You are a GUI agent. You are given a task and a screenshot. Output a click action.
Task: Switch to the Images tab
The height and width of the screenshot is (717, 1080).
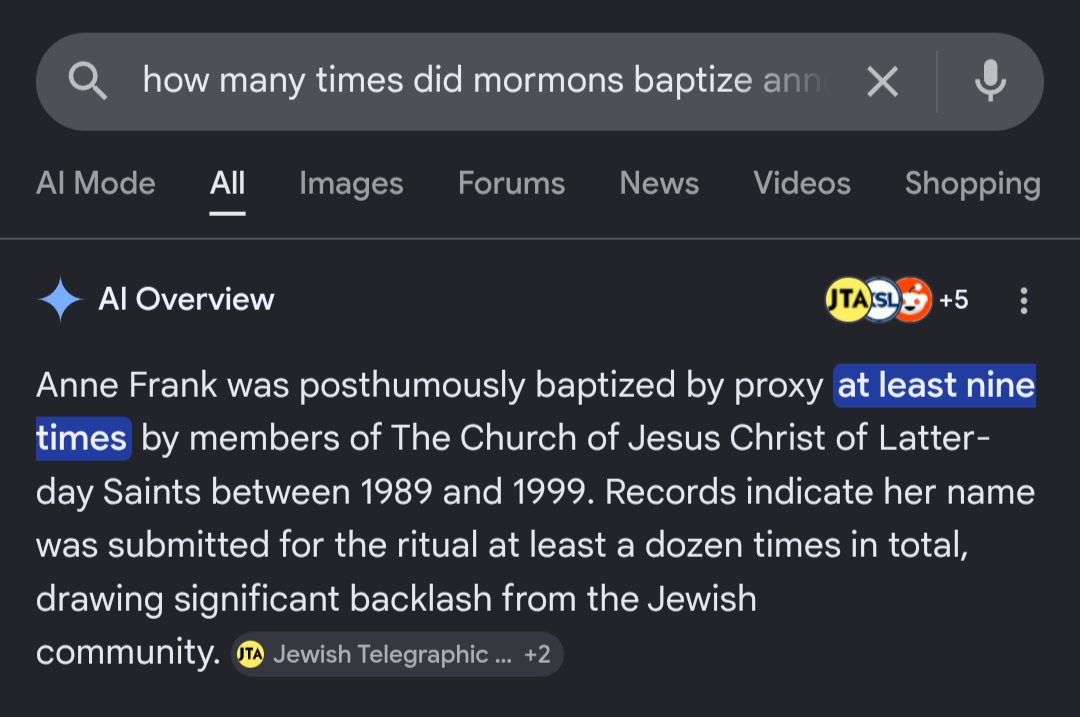(x=351, y=184)
